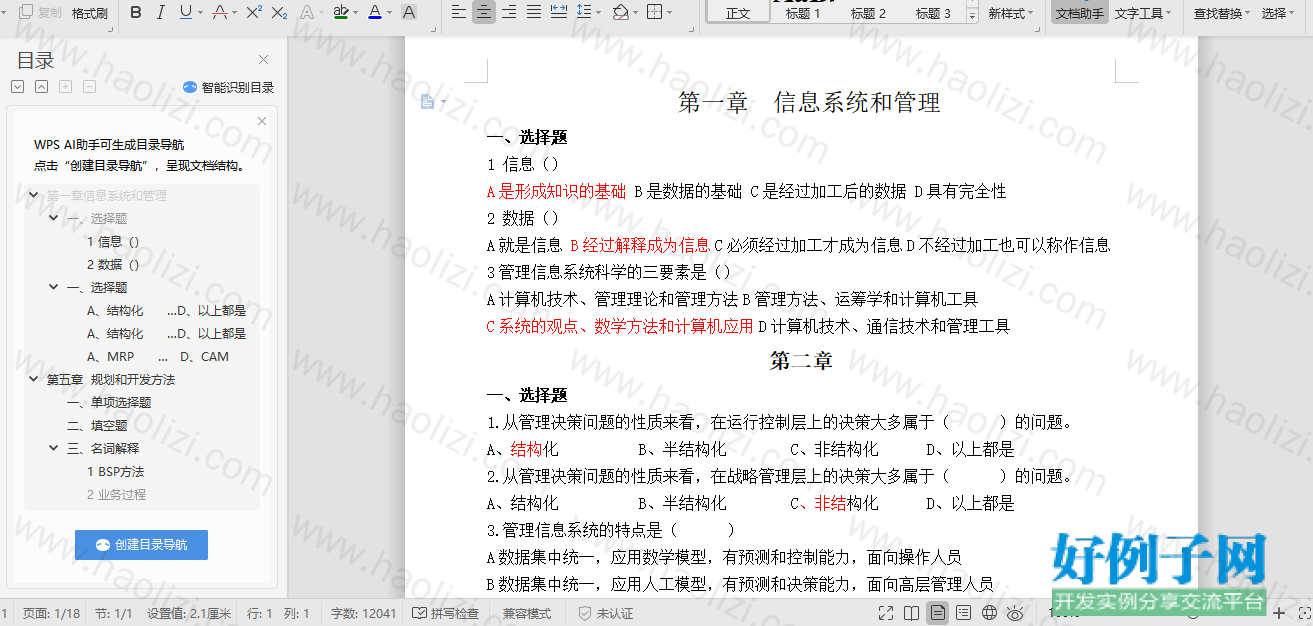Click the 页面: 1/18 page indicator
Screen dimensions: 1313x626
(51, 613)
